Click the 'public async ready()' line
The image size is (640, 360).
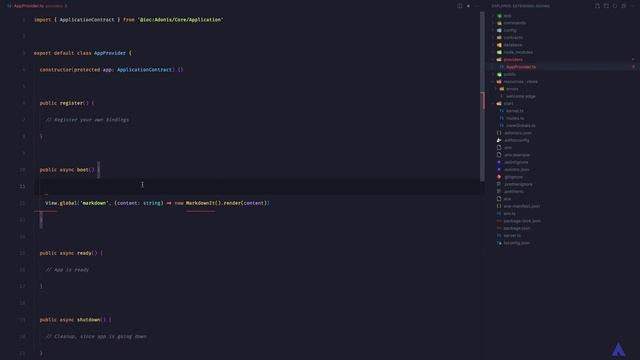tap(71, 253)
